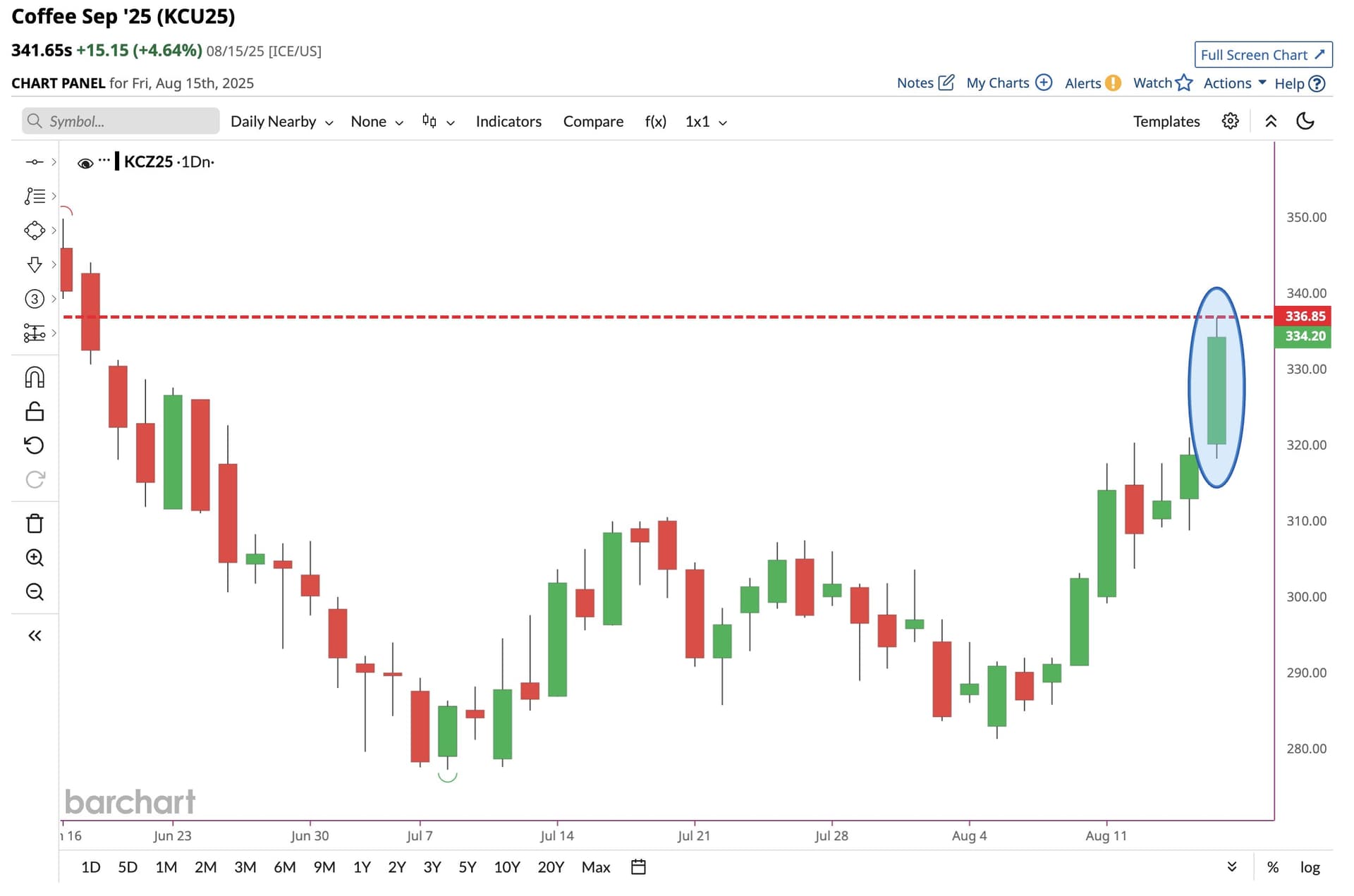
Task: Toggle dark mode moon icon
Action: [x=1305, y=121]
